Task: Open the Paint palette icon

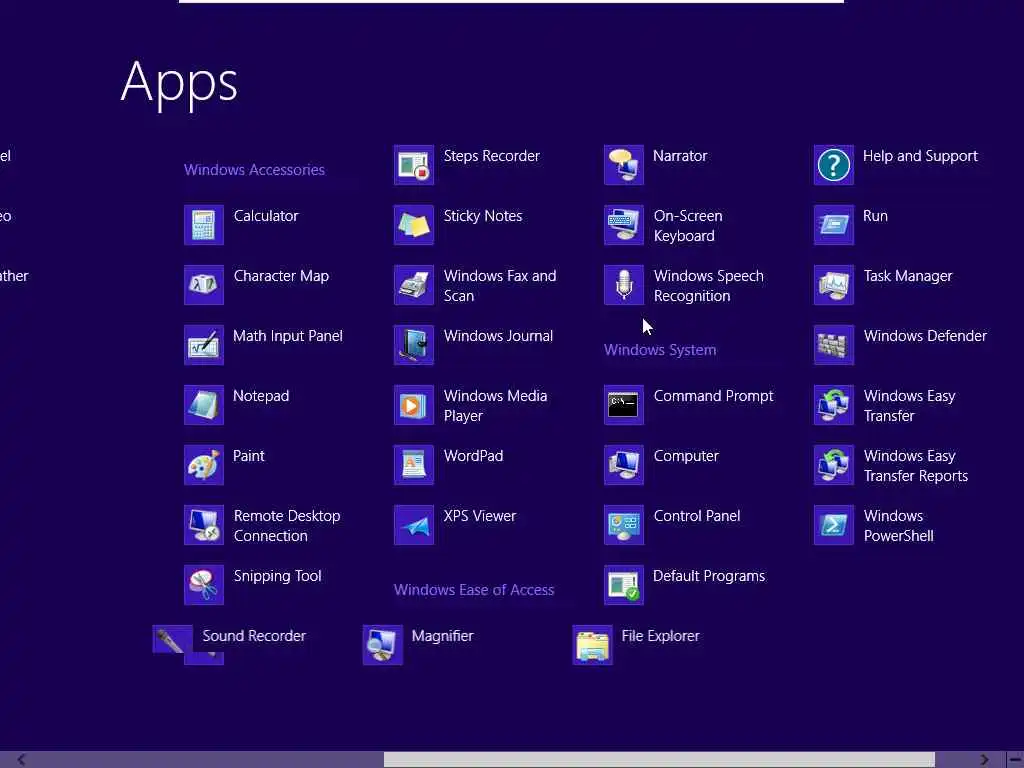Action: click(204, 465)
